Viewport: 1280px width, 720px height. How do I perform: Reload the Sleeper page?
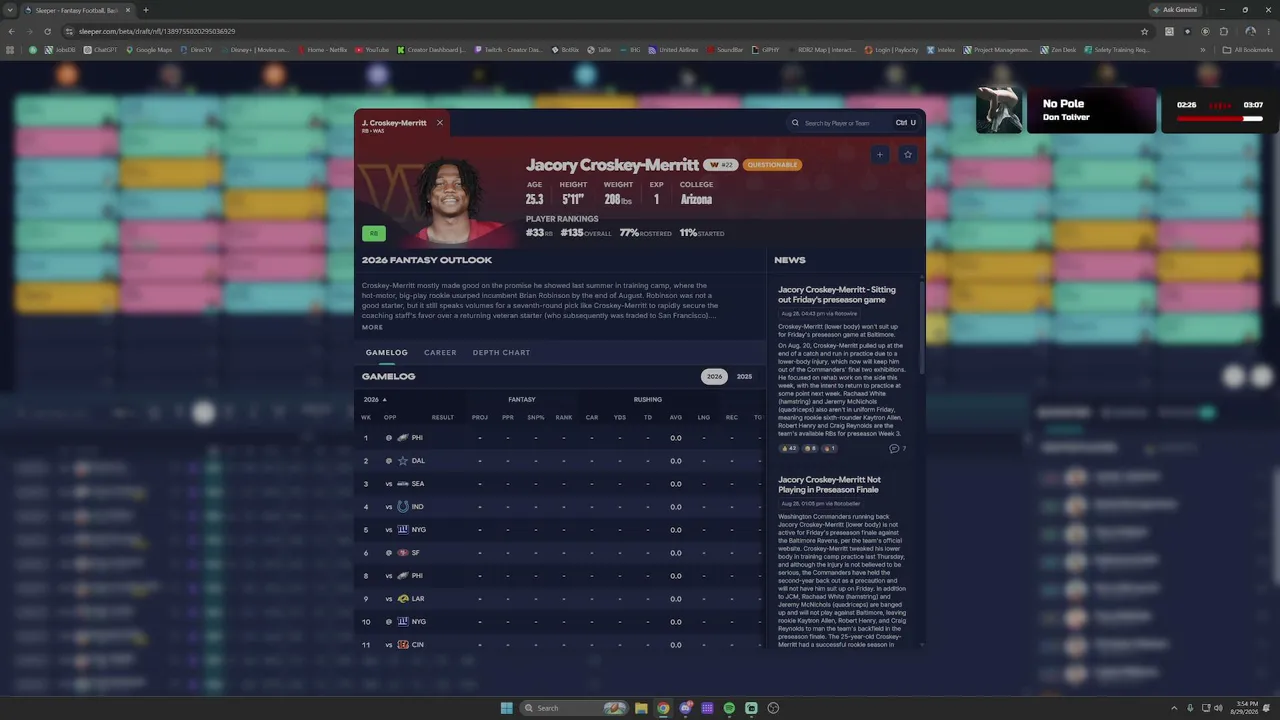(x=47, y=31)
